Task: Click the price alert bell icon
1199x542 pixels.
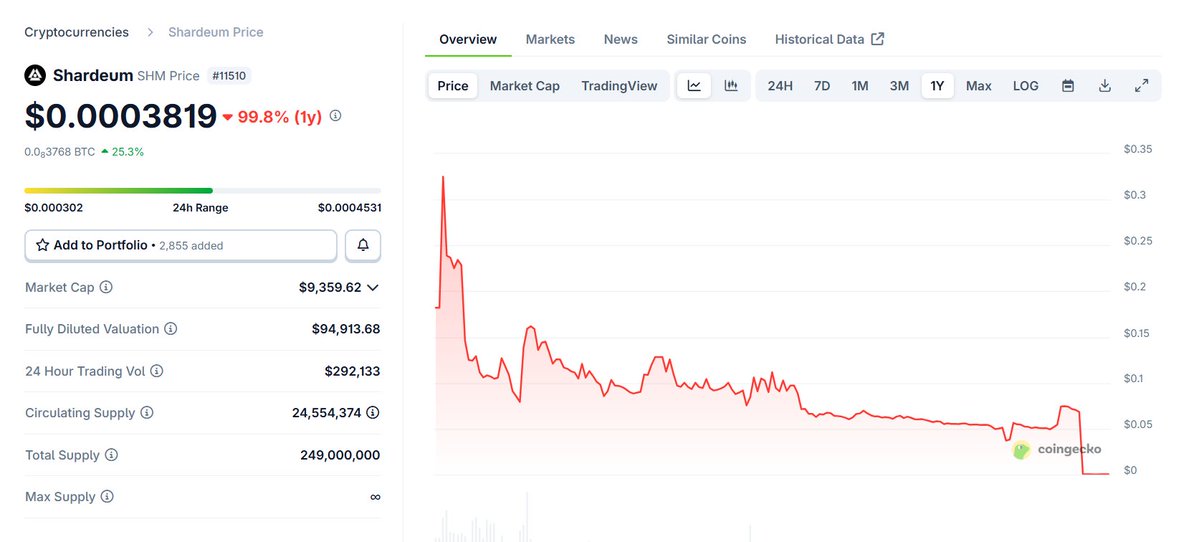Action: tap(363, 245)
